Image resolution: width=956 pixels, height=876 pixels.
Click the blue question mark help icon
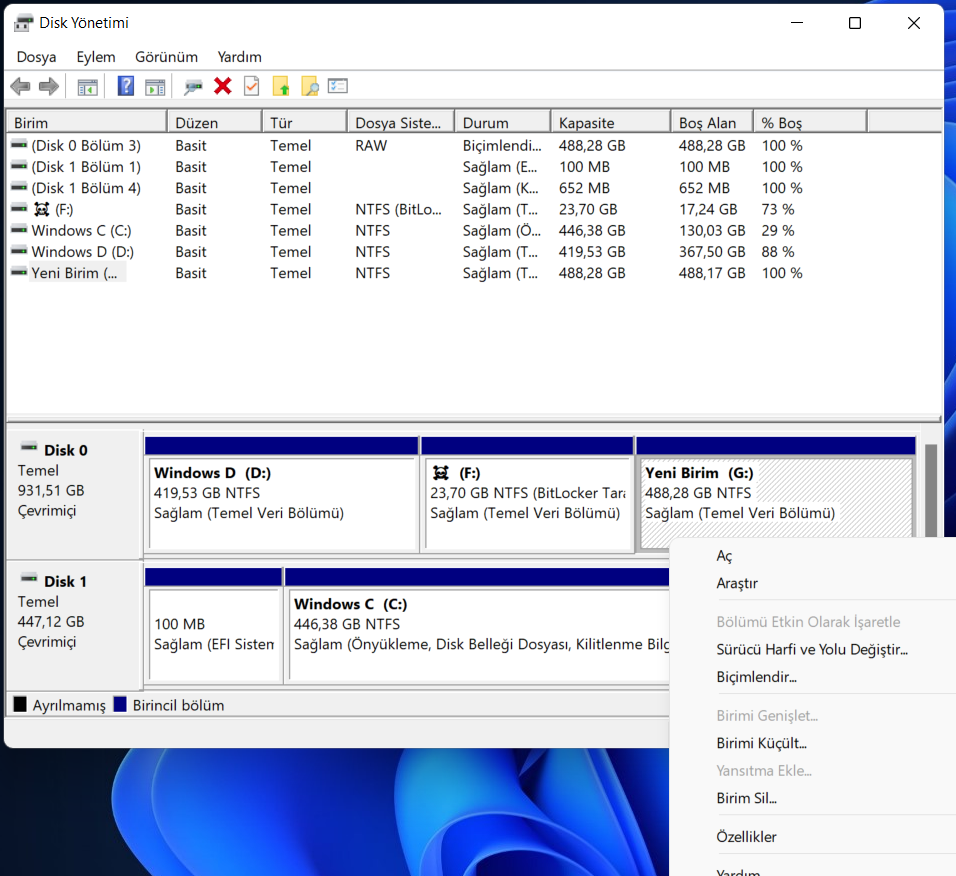pyautogui.click(x=125, y=87)
